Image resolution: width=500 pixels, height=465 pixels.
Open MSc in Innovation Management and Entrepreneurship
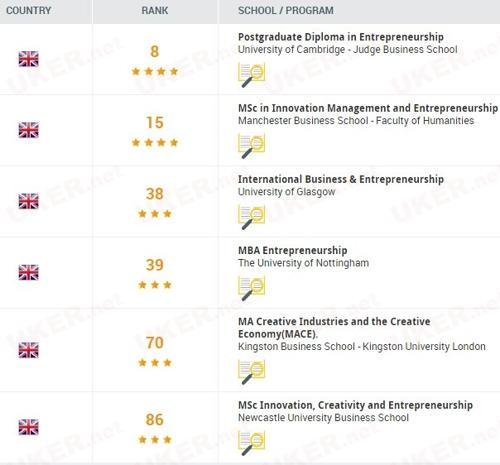368,108
